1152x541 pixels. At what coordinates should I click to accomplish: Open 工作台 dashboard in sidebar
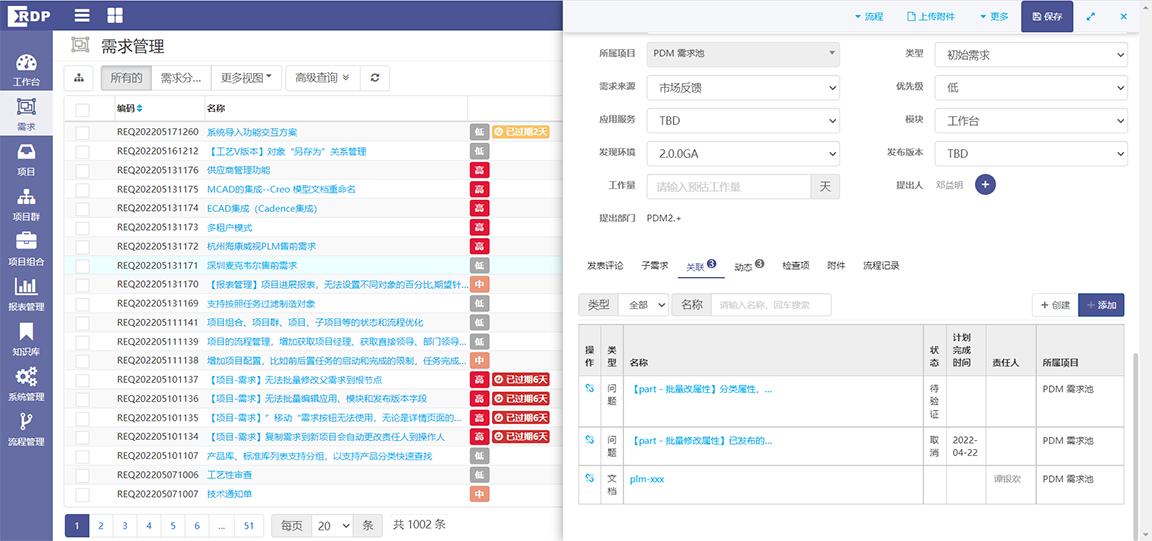coord(26,71)
